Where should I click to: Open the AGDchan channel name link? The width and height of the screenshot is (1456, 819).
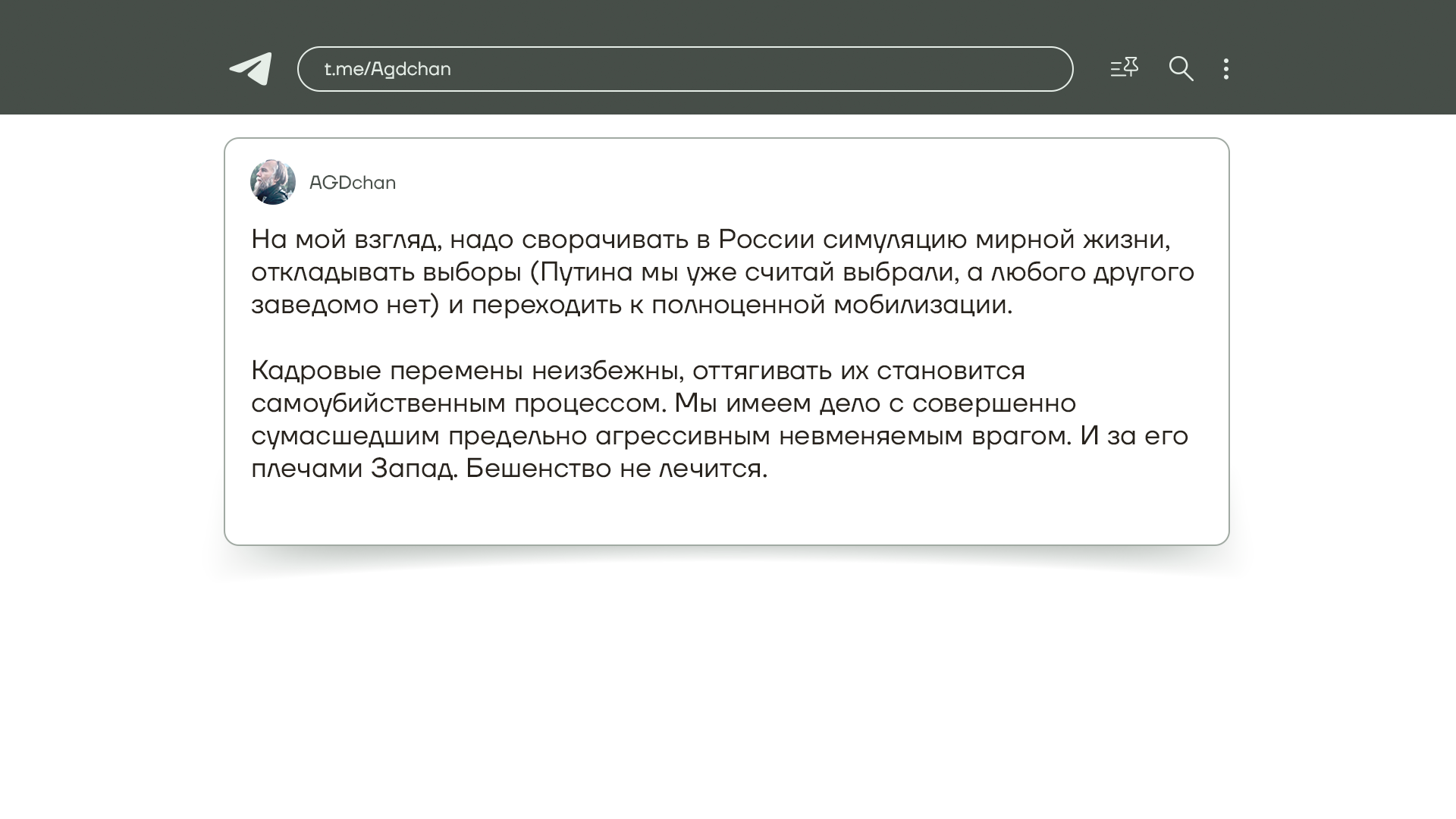tap(353, 183)
